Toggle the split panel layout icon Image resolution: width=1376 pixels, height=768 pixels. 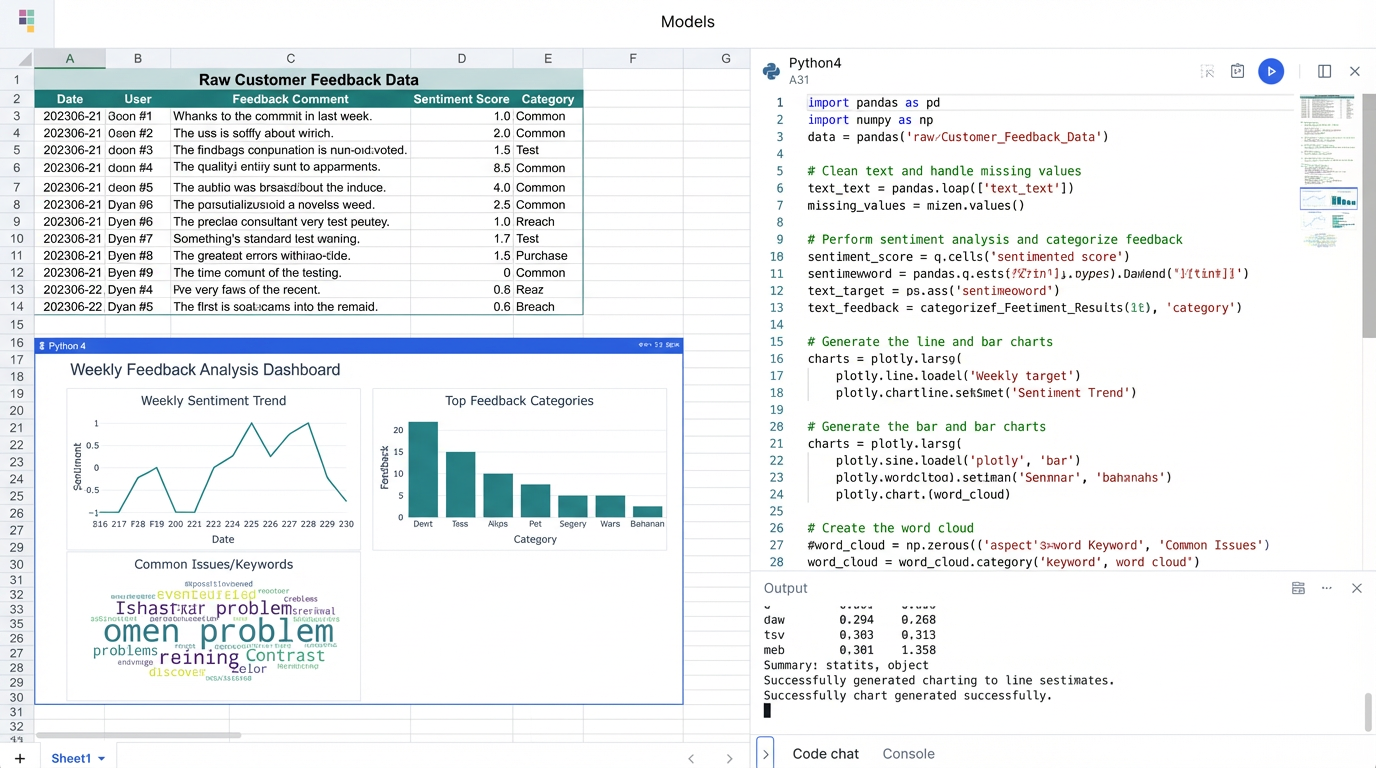1324,71
